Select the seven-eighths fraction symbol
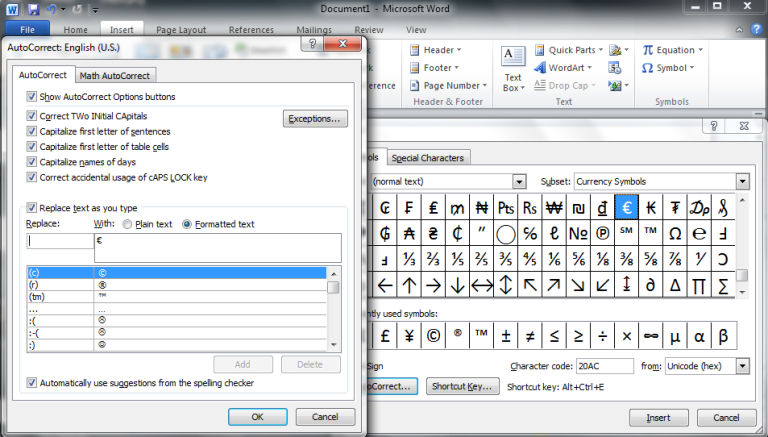The width and height of the screenshot is (768, 437). (x=675, y=259)
